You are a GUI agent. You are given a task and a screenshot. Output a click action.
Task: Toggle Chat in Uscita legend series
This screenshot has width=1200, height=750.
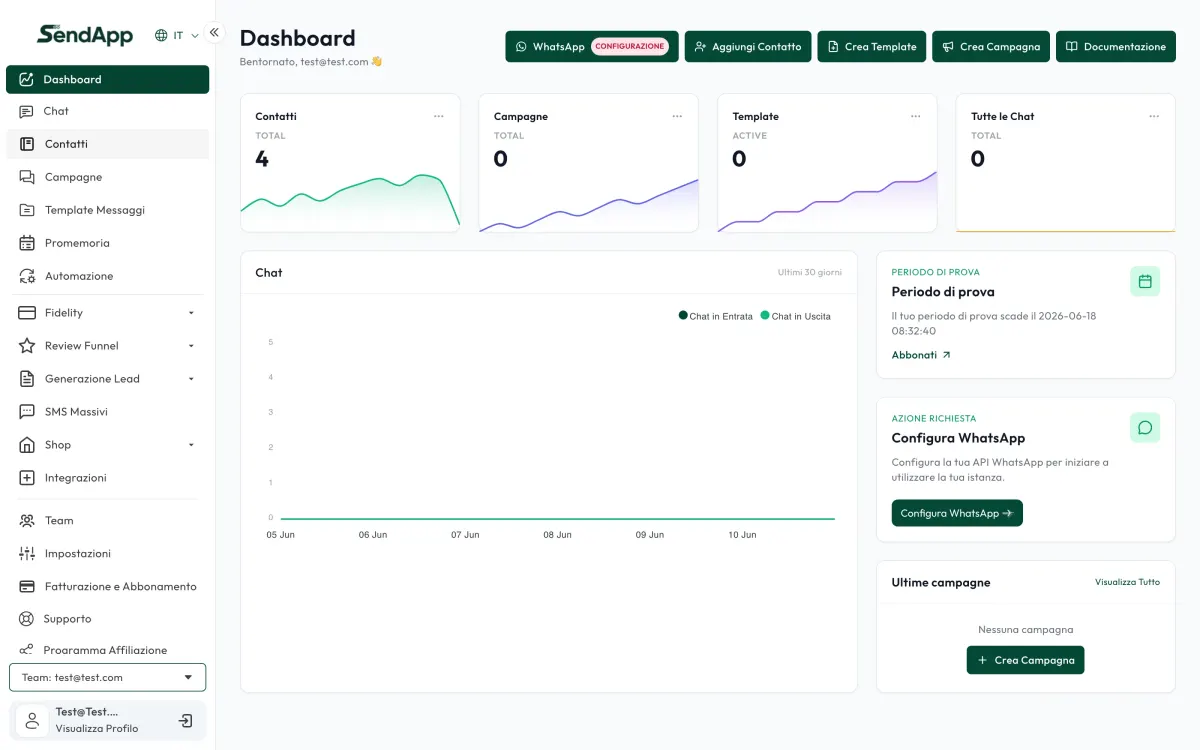tap(795, 316)
